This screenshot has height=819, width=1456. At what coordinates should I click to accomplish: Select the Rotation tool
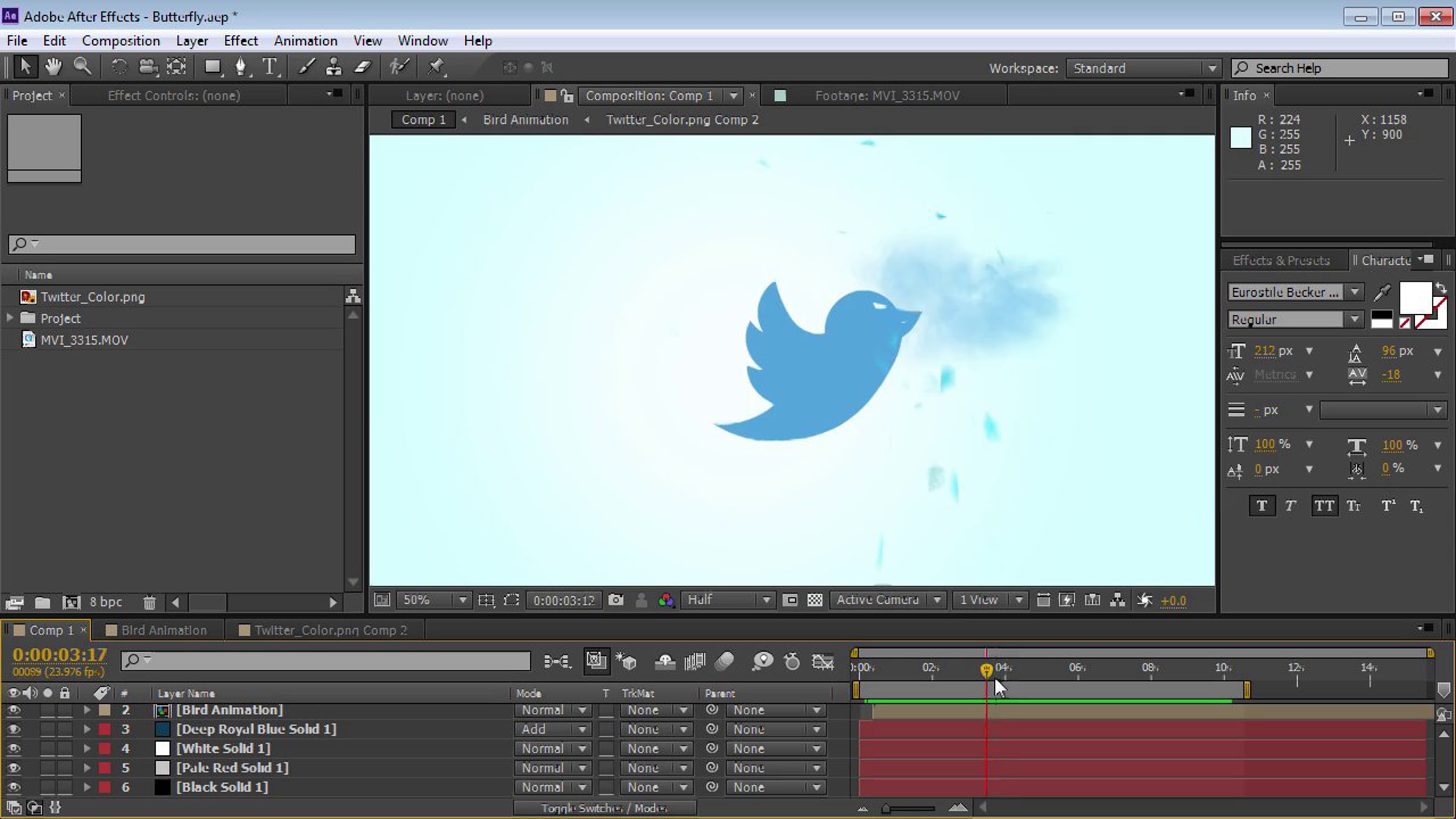tap(119, 67)
